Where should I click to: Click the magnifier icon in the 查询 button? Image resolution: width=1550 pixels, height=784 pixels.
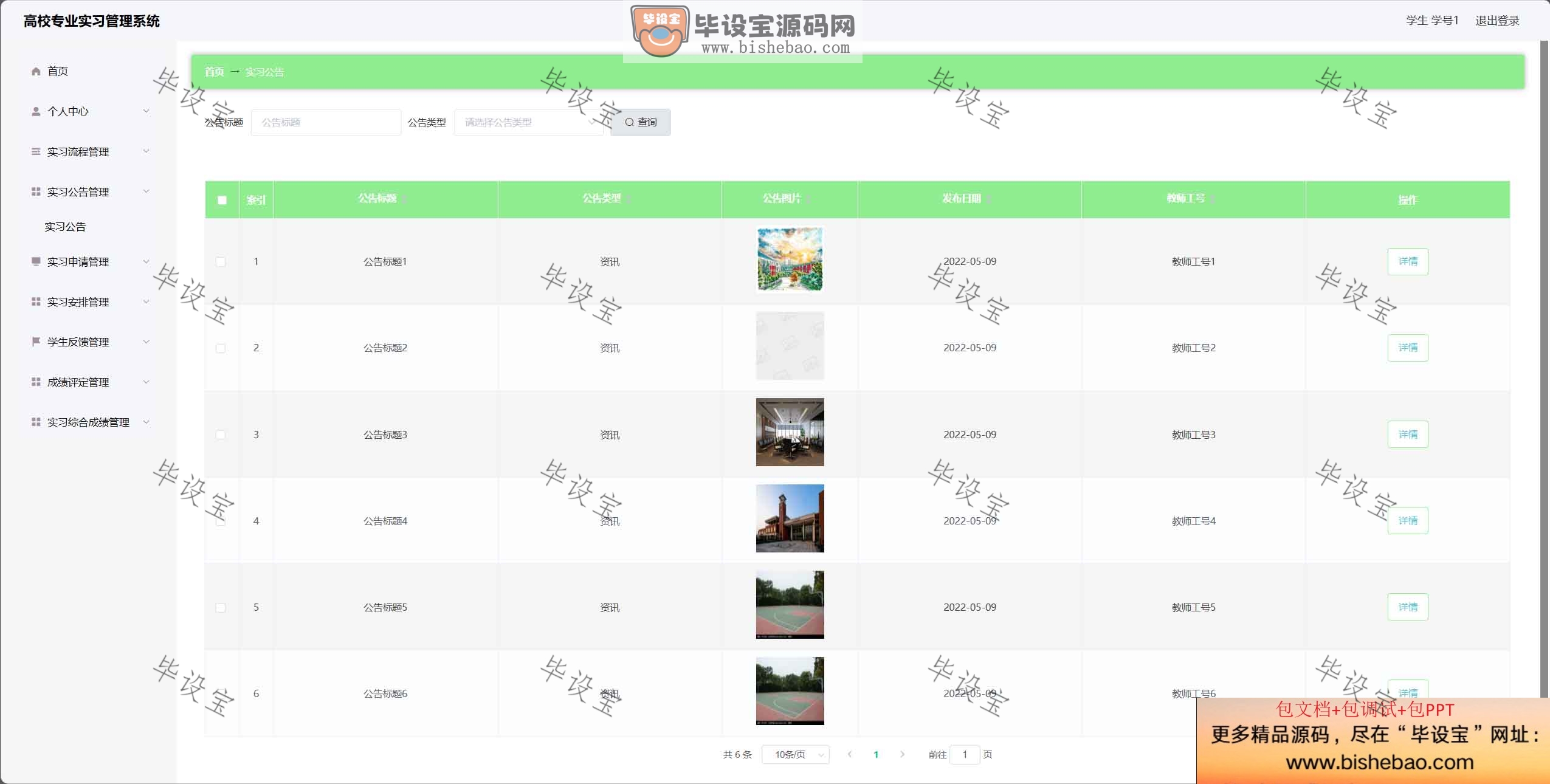tap(629, 122)
